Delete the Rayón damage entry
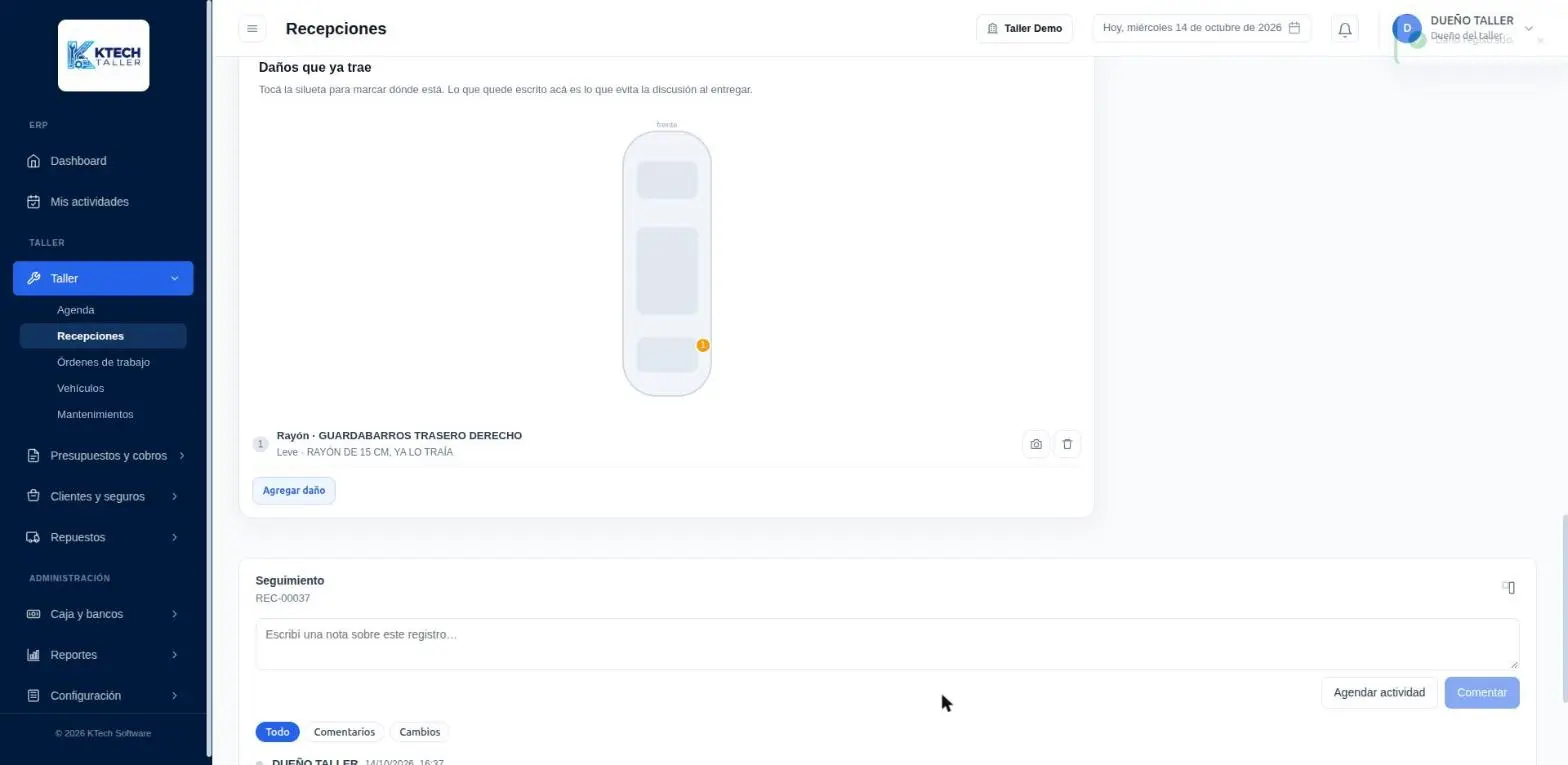The image size is (1568, 765). (x=1067, y=444)
